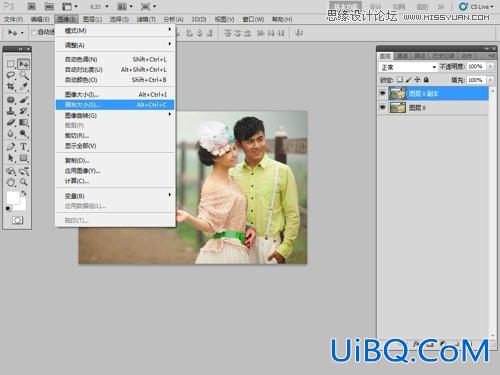Toggle Quick Mask mode icon
Viewport: 500px width, 375px height.
point(17,220)
